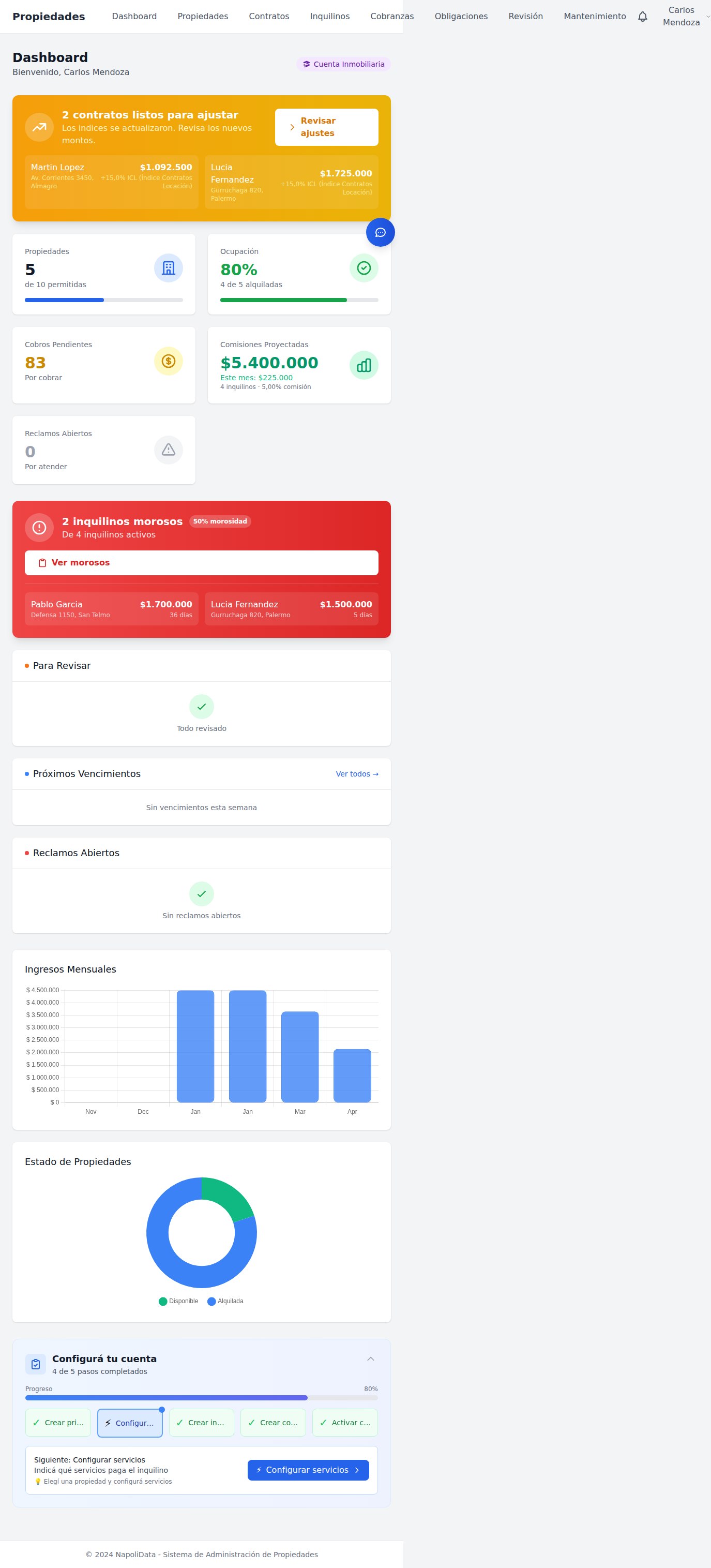This screenshot has width=711, height=1568.
Task: Open Obligaciones in the navigation bar
Action: coord(461,17)
